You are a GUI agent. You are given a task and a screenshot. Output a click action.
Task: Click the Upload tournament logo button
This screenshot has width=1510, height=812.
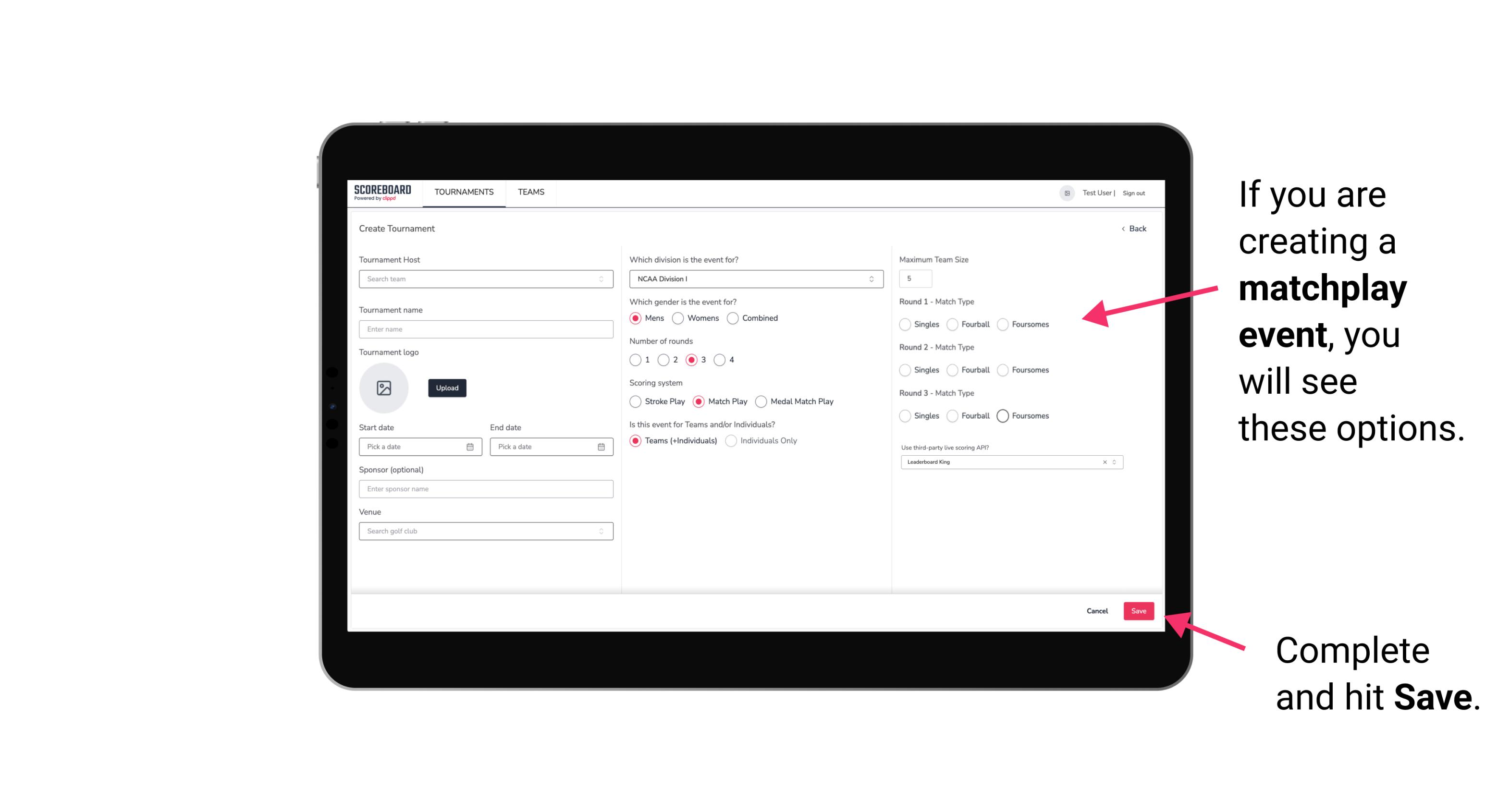click(447, 388)
